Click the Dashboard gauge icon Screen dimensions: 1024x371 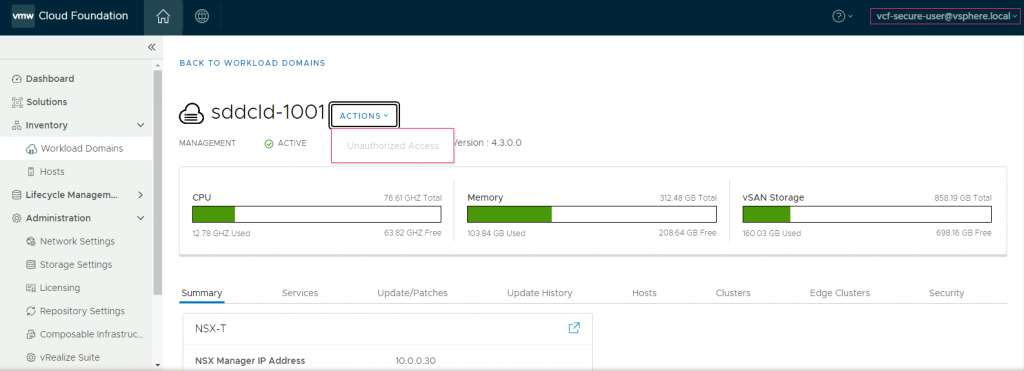[17, 79]
